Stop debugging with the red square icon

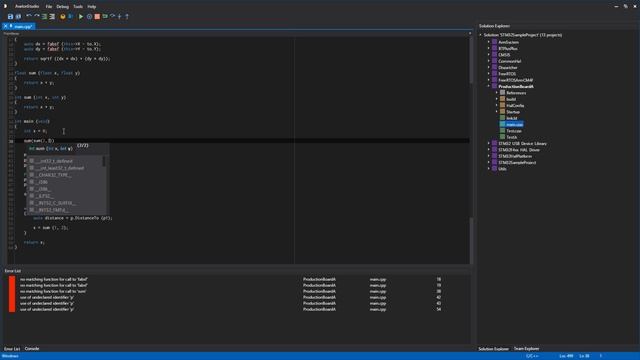click(x=97, y=17)
